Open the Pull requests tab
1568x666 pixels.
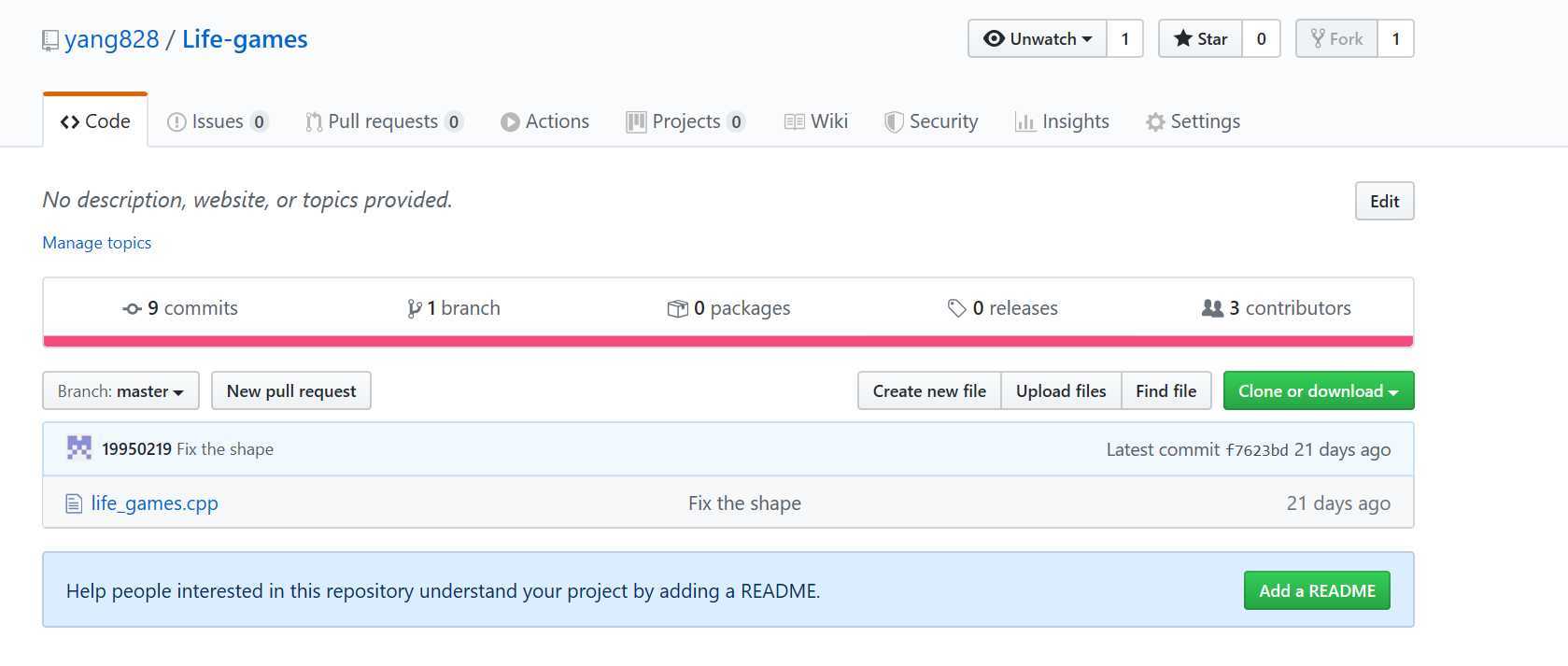[384, 121]
